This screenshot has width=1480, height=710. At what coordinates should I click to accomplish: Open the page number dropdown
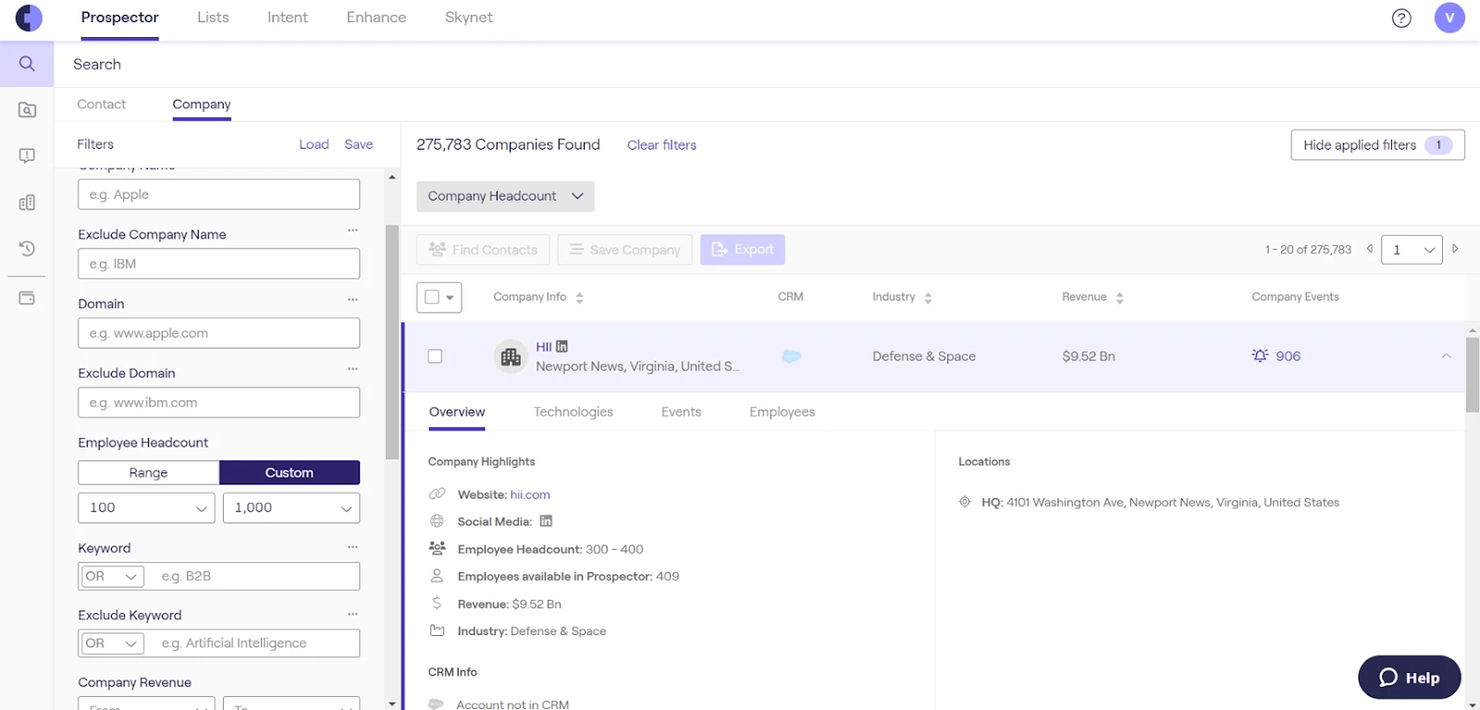[x=1411, y=250]
